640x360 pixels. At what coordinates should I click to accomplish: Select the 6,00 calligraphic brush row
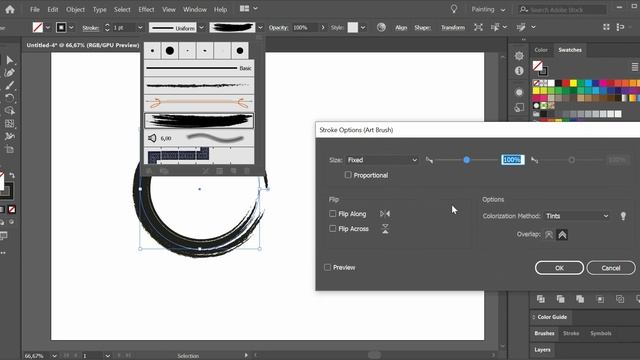(x=199, y=138)
